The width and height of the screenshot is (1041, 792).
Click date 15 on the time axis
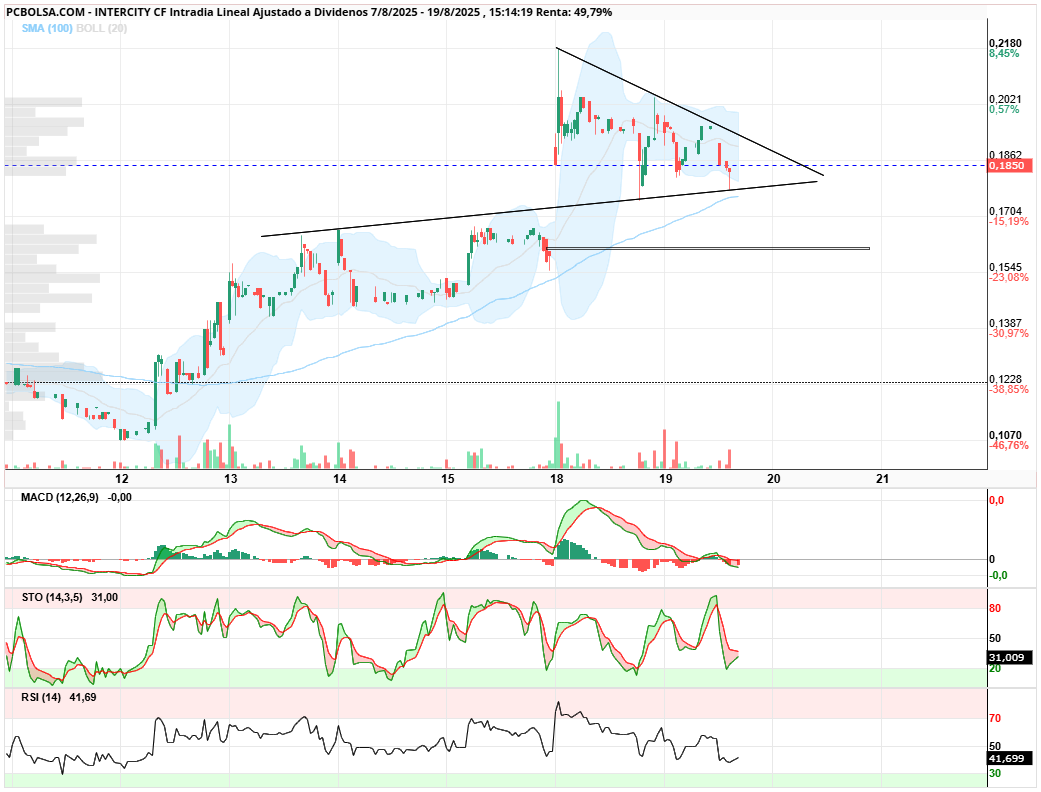point(447,479)
